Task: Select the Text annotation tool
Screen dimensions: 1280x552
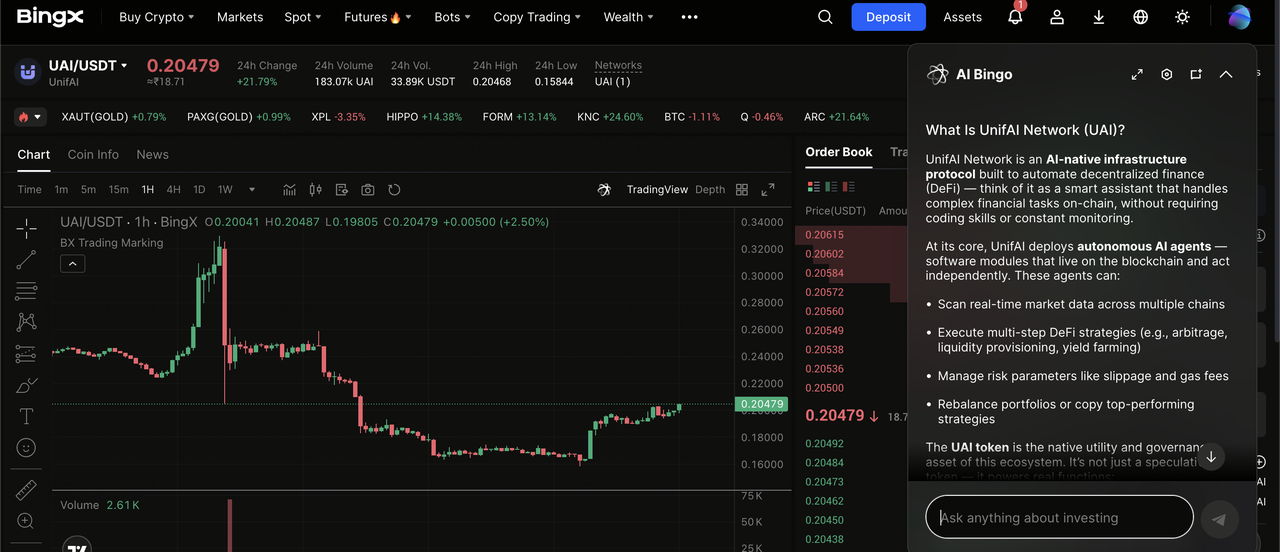Action: 26,416
